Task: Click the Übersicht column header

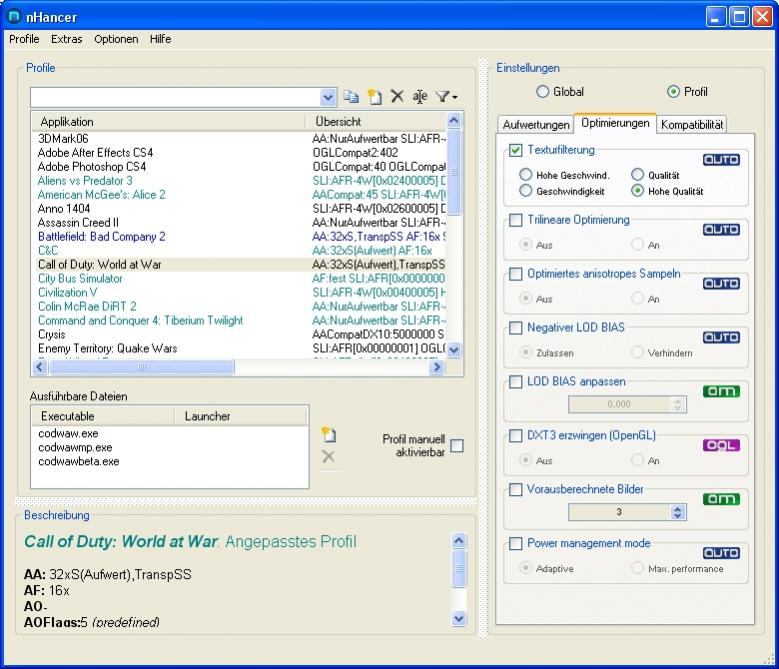Action: click(377, 122)
